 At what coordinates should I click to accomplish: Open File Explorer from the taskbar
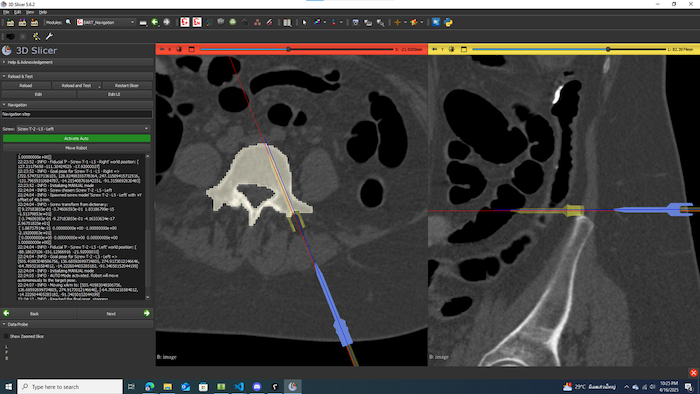(167, 386)
